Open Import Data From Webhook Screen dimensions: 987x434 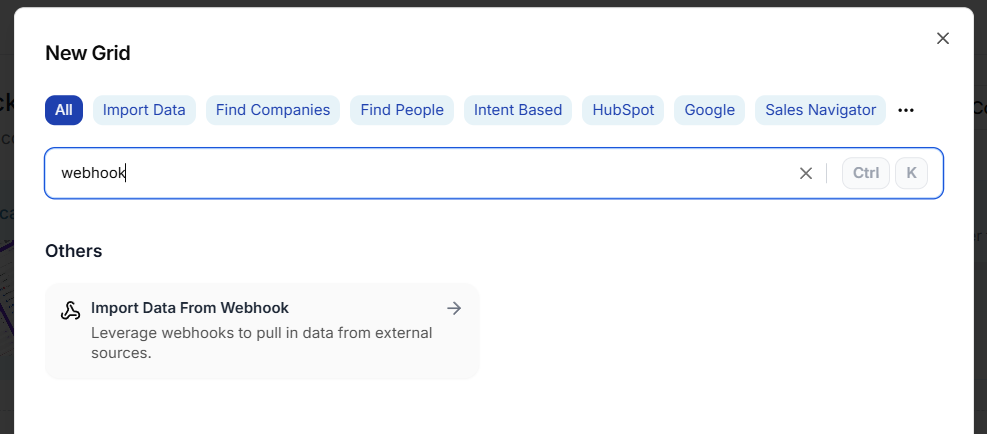click(x=190, y=308)
